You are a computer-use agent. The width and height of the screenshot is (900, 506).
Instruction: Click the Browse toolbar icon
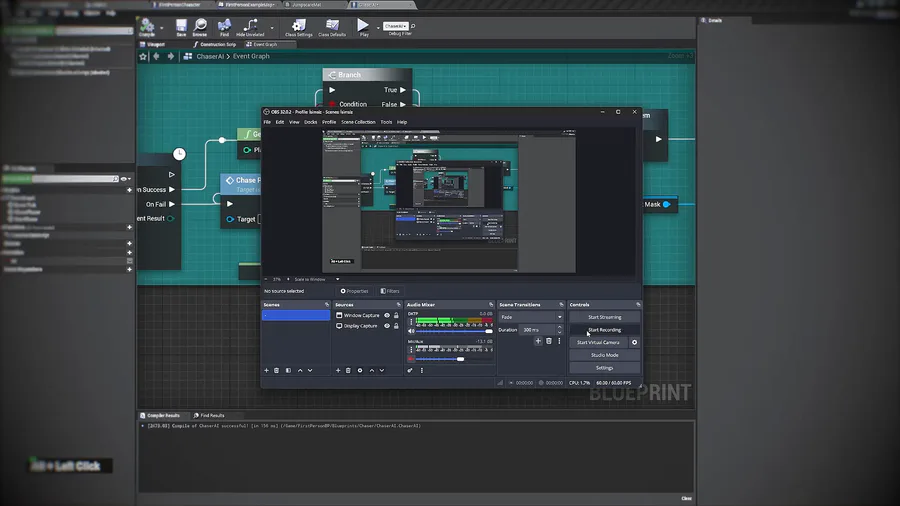pos(200,26)
